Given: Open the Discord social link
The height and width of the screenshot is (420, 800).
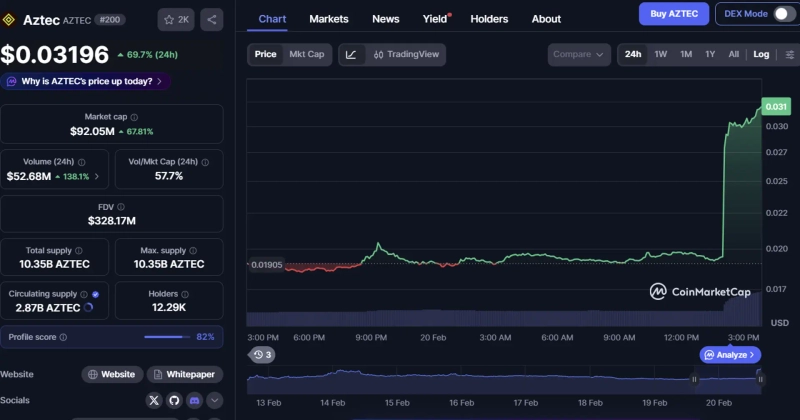Looking at the screenshot, I should coord(194,400).
